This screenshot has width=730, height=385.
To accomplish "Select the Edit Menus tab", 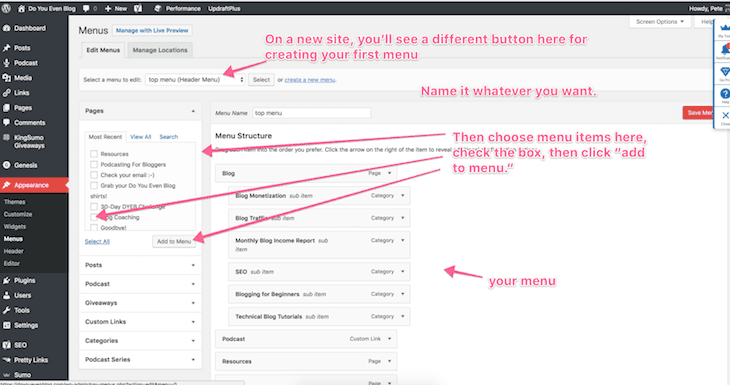I will [103, 50].
